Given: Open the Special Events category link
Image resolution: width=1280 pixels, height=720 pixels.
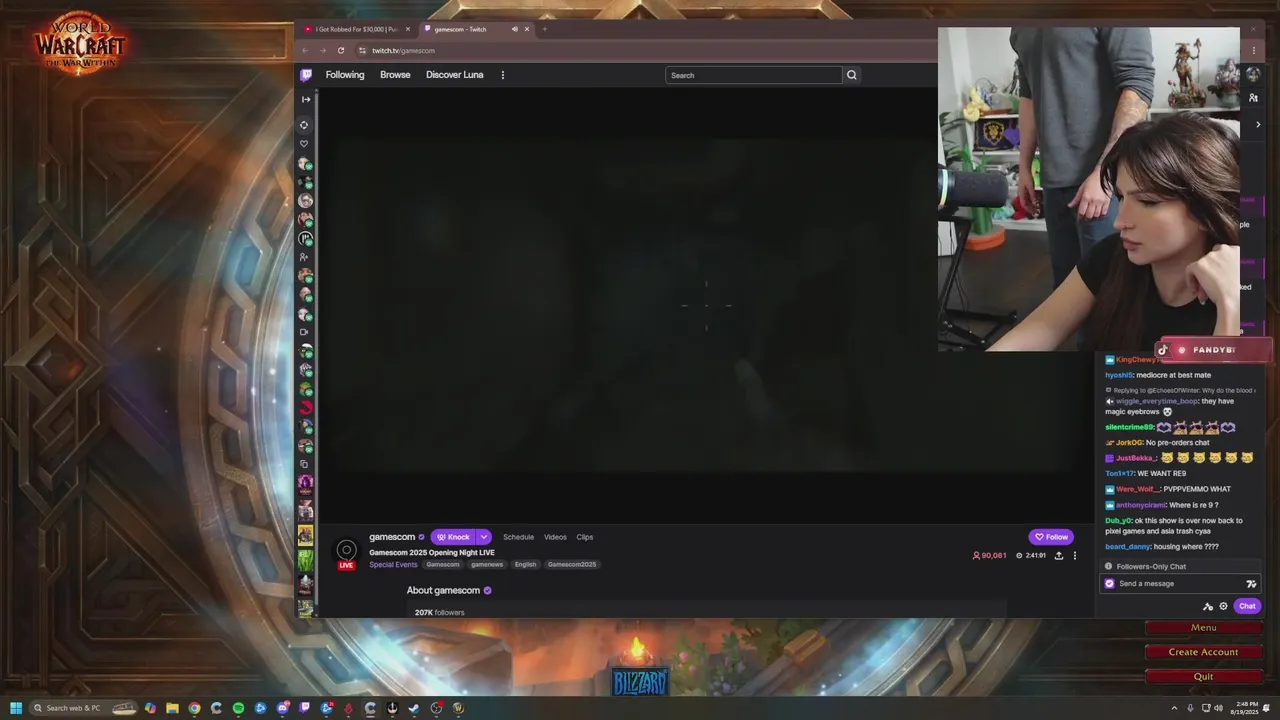Looking at the screenshot, I should (x=393, y=564).
